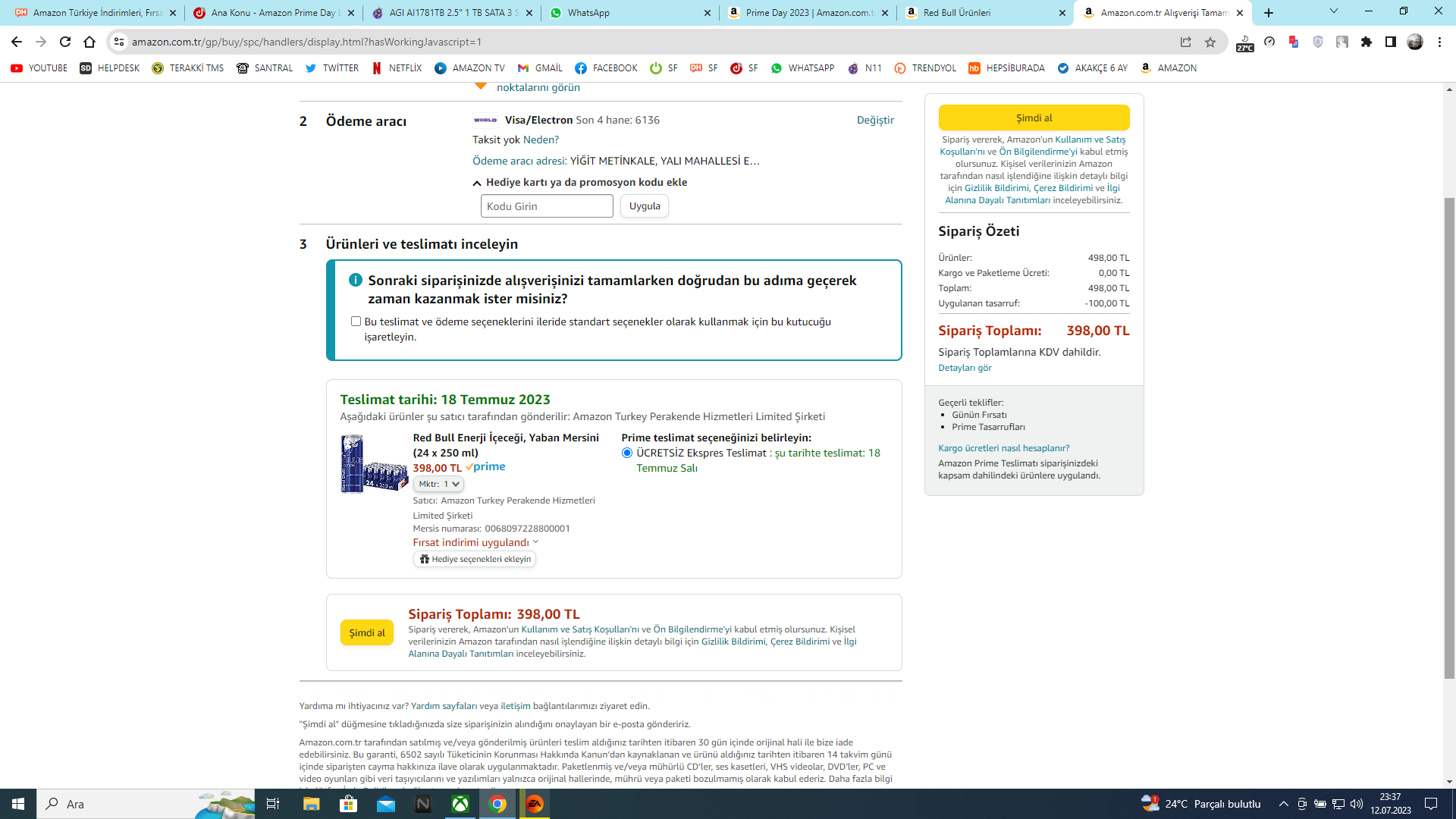Click Değiştir link for payment method
This screenshot has height=819, width=1456.
875,120
